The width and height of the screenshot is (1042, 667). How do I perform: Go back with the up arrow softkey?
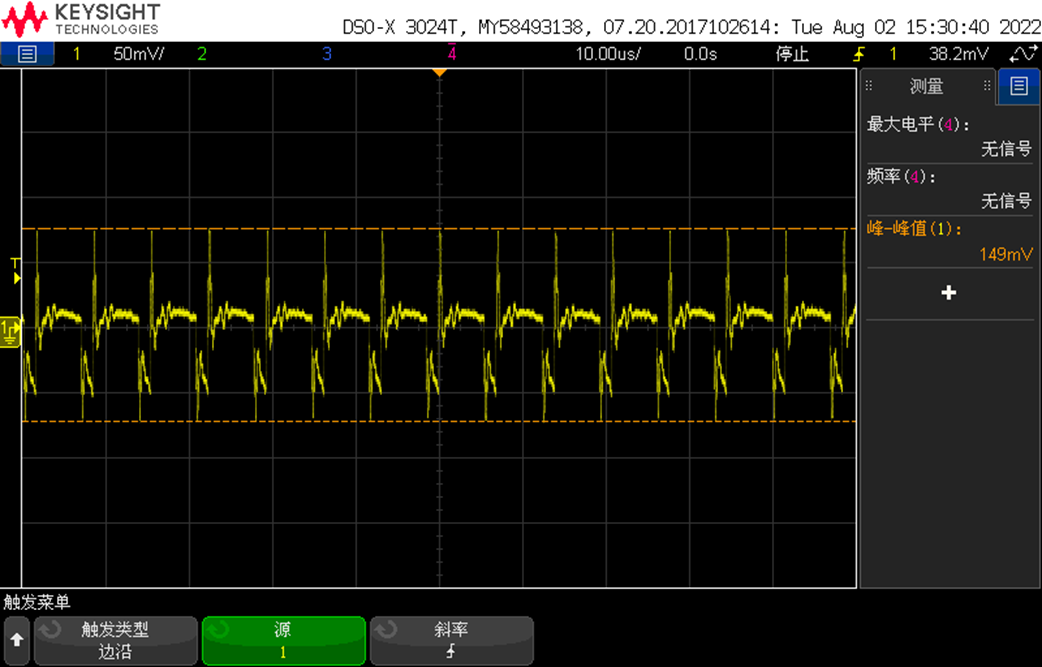point(17,640)
